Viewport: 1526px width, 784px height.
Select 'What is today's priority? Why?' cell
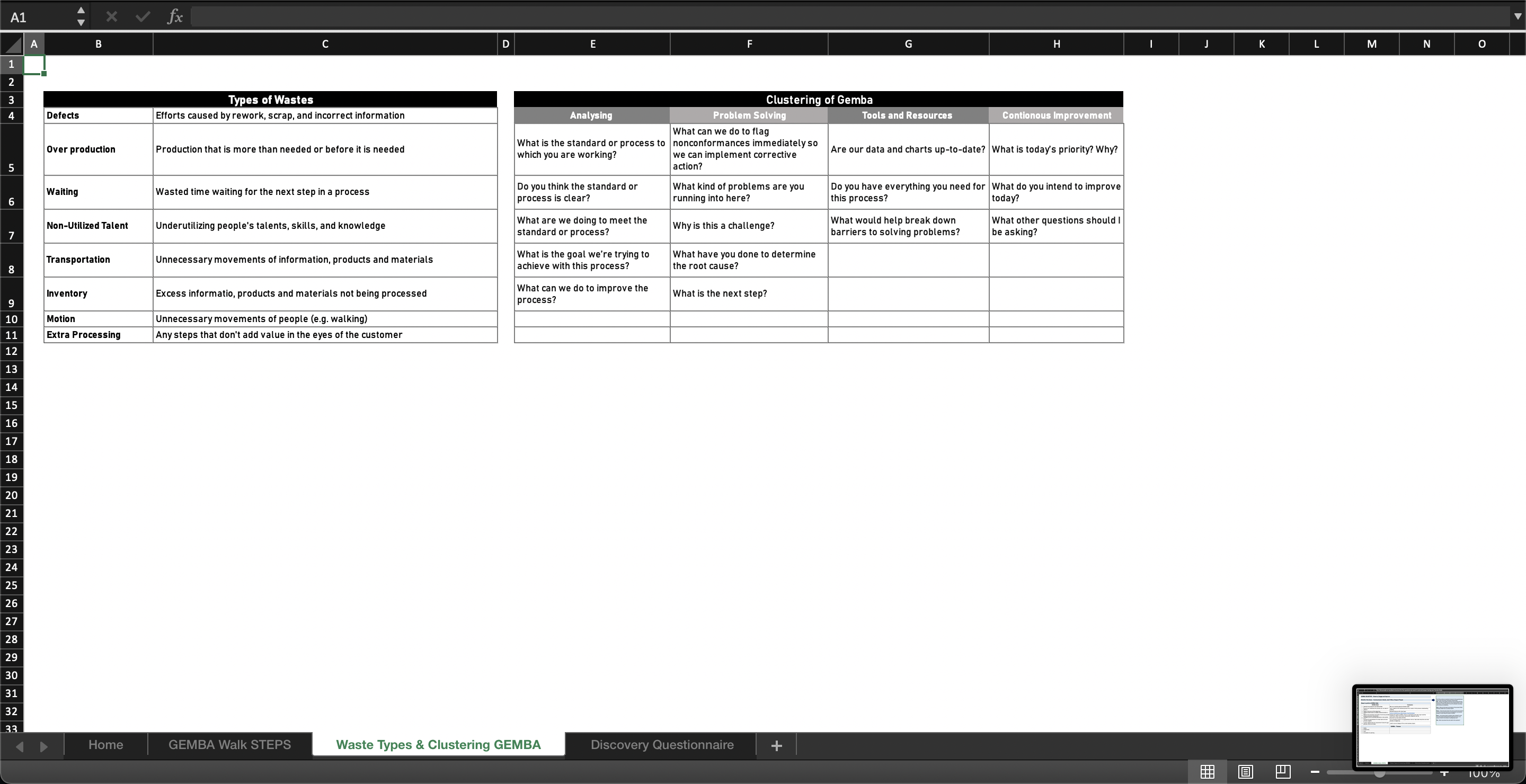point(1056,149)
